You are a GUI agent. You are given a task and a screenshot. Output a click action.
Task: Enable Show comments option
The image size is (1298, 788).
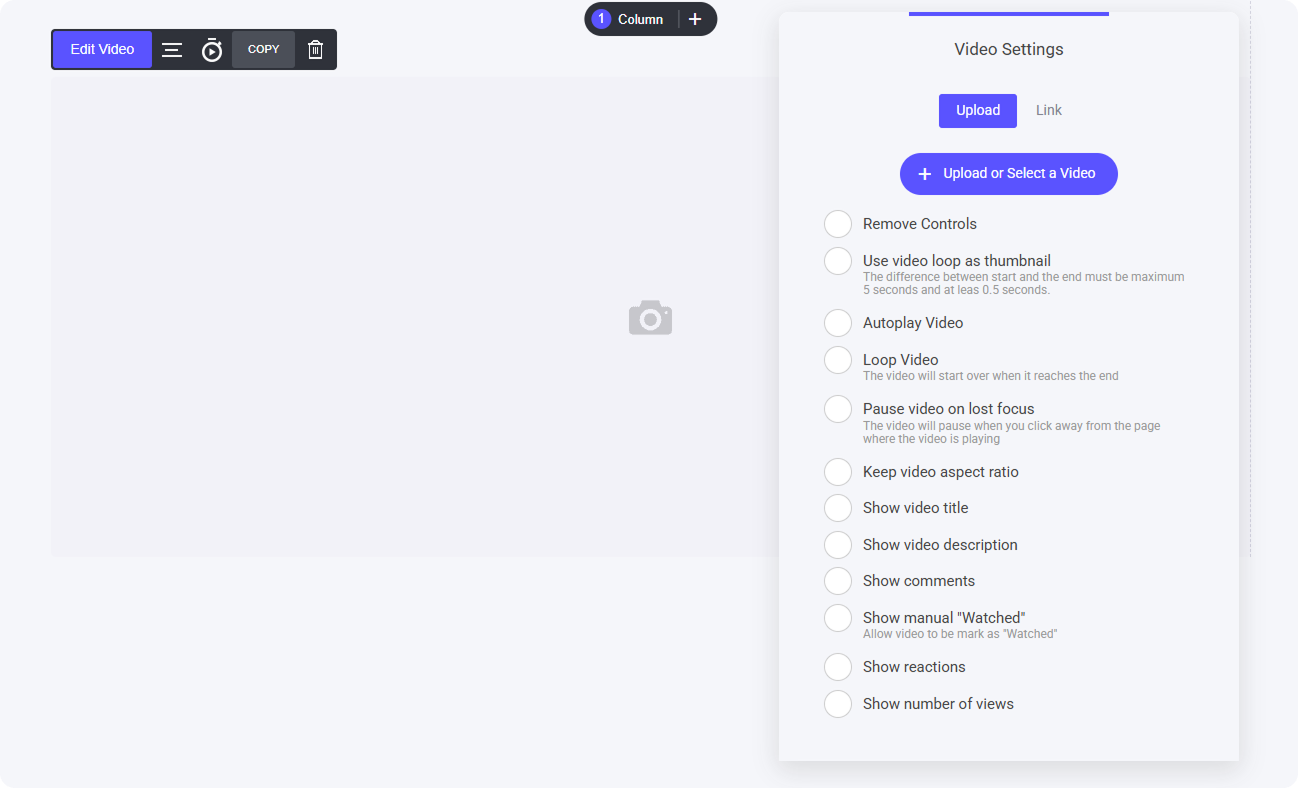[838, 581]
